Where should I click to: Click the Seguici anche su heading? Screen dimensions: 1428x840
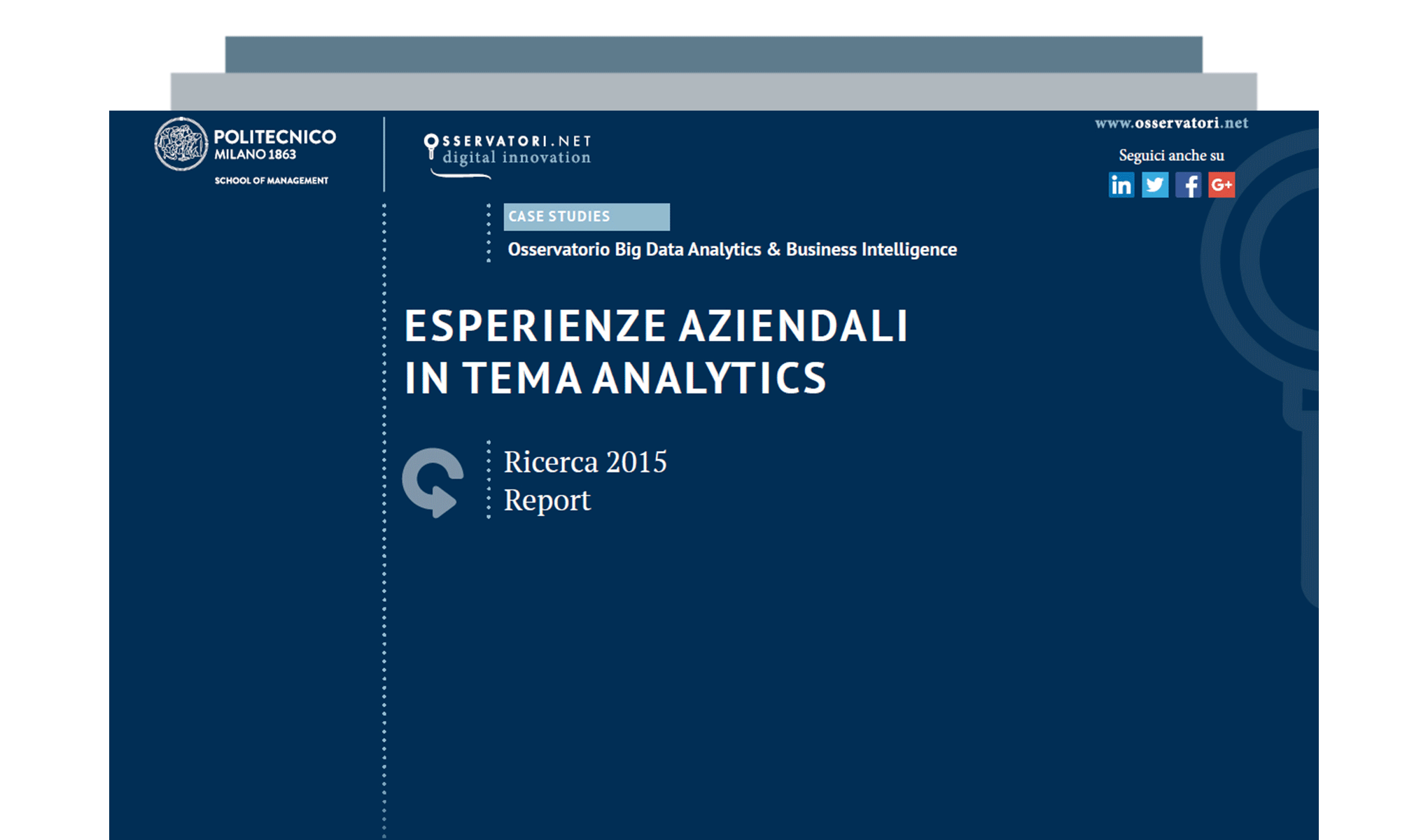point(1172,155)
